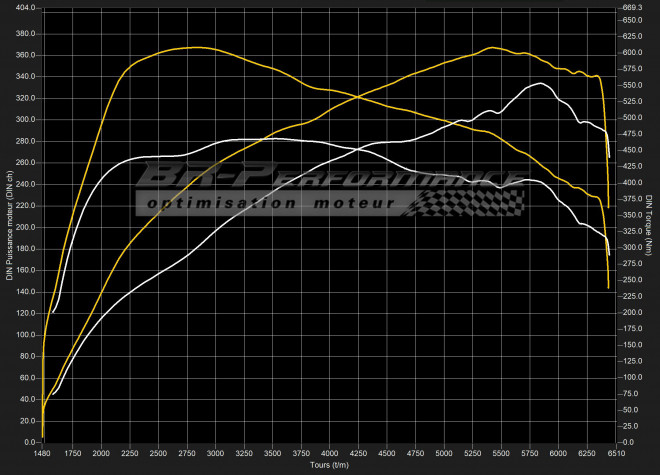Click the 669.3 label on the right axis
This screenshot has width=660, height=475.
tap(632, 8)
